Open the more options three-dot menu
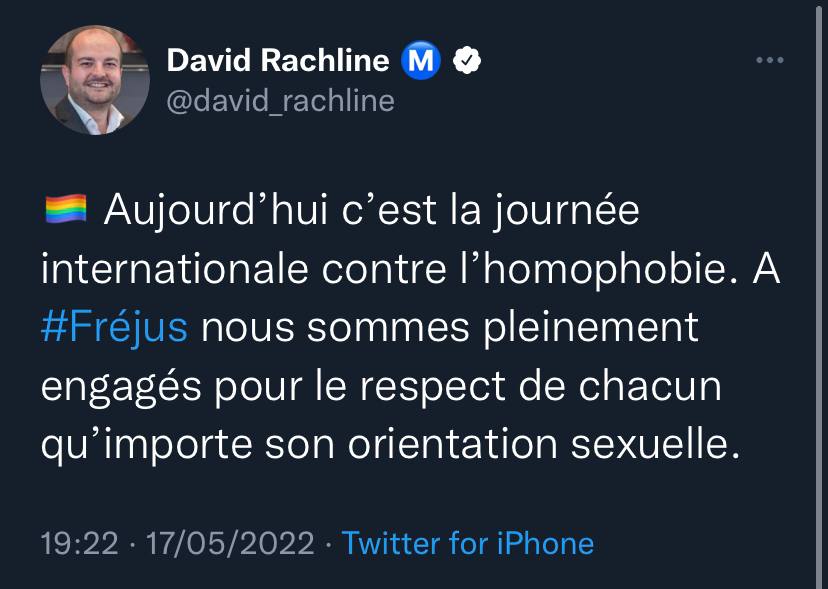 point(769,61)
